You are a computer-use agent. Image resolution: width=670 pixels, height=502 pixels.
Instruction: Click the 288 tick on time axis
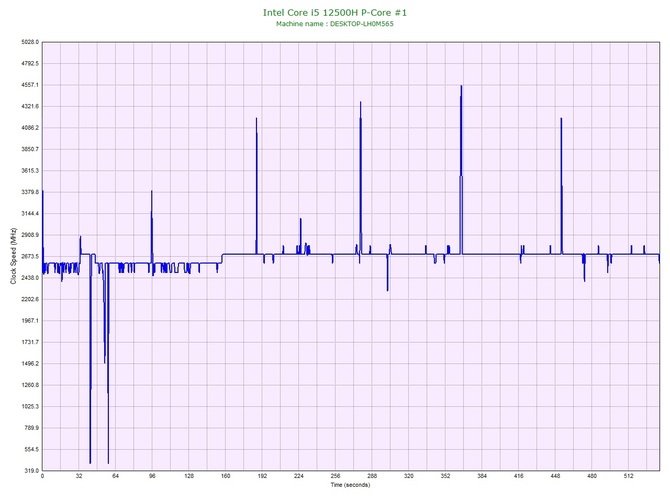click(372, 476)
